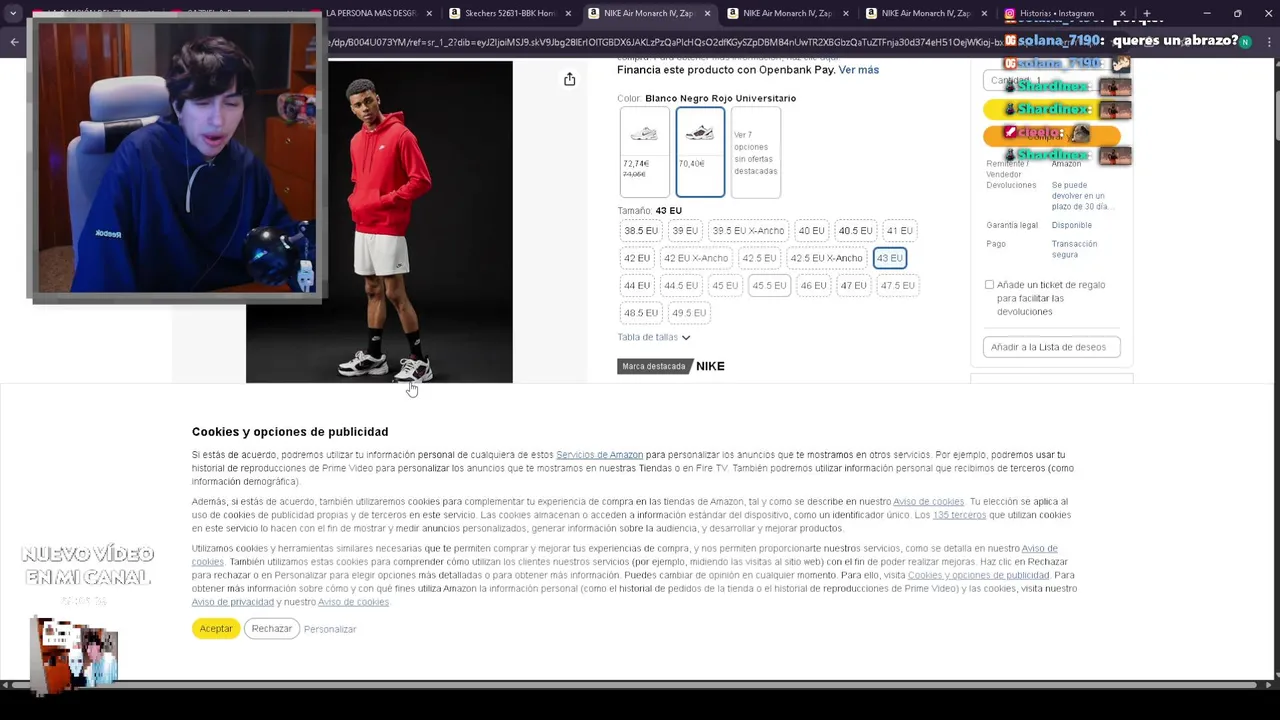Expand the 'Tabla de tallas' chevron
Image resolution: width=1280 pixels, height=720 pixels.
click(685, 338)
